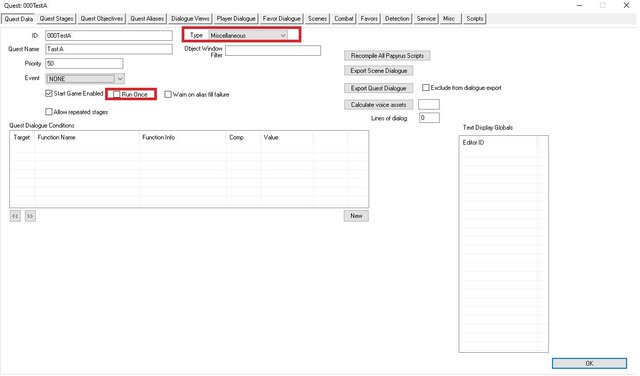This screenshot has width=640, height=376.
Task: Click the Export Scene Dialogue button
Action: pyautogui.click(x=378, y=71)
